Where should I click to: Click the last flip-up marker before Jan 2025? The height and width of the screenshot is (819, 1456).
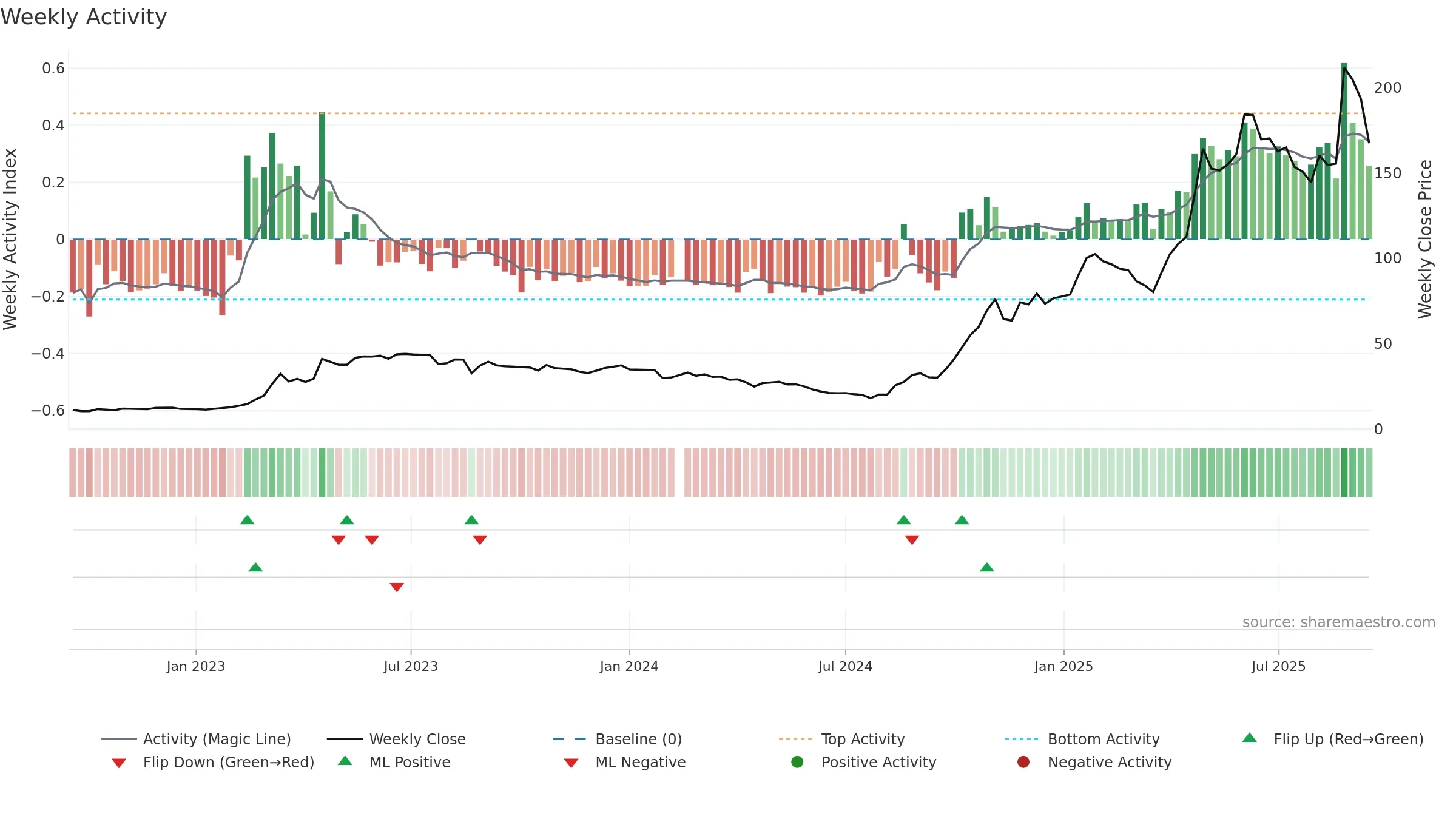point(962,520)
